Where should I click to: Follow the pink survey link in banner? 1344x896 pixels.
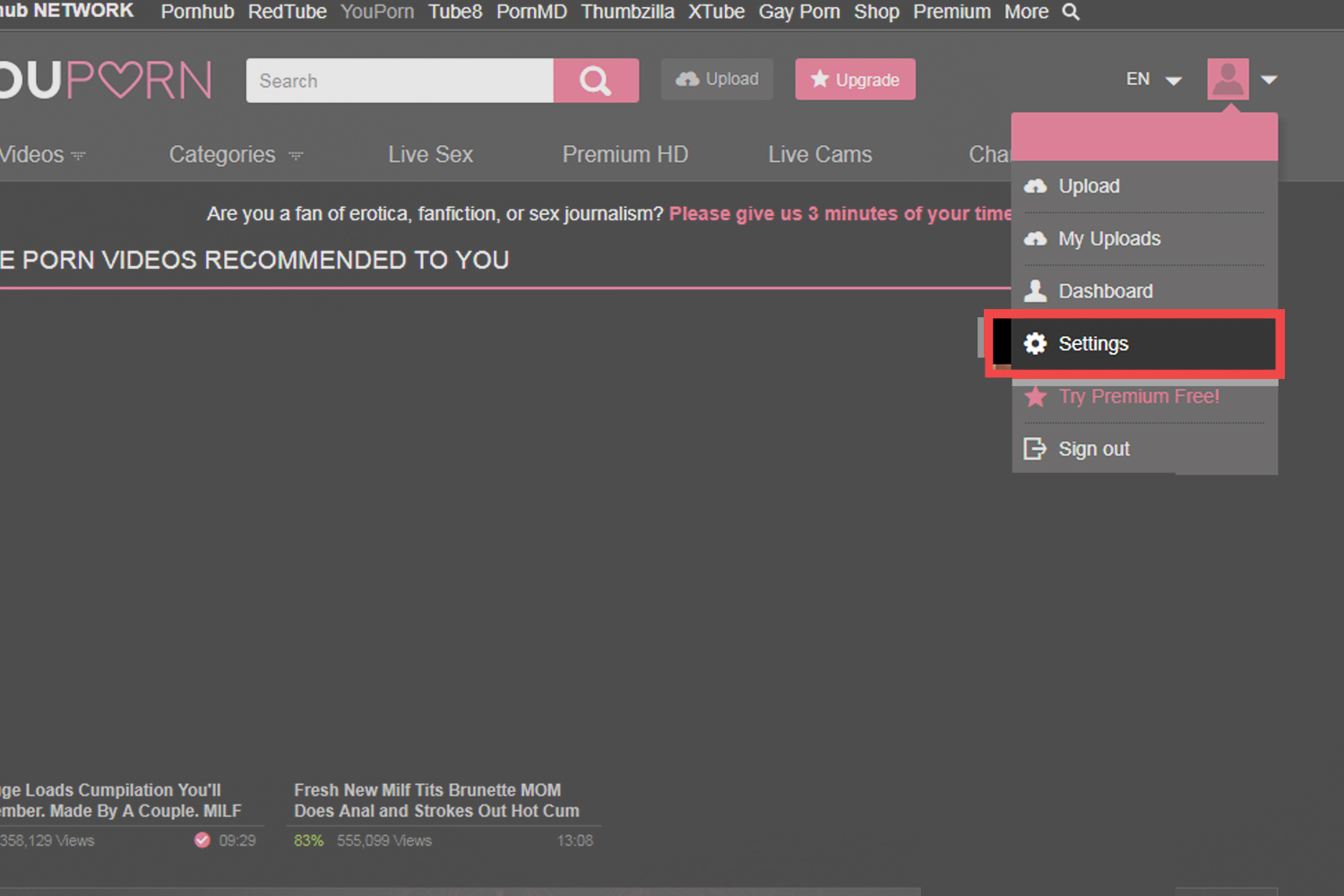[840, 214]
